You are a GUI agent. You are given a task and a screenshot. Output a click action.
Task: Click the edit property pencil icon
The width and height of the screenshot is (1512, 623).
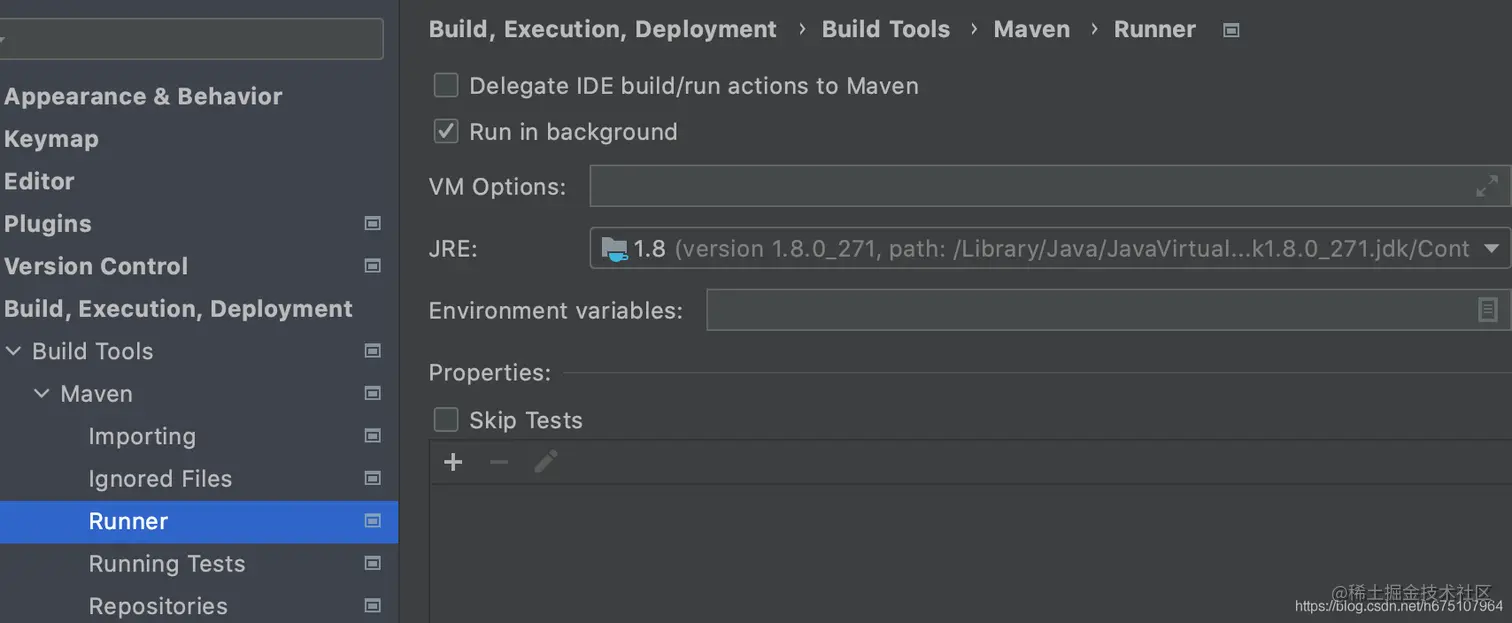pos(545,462)
